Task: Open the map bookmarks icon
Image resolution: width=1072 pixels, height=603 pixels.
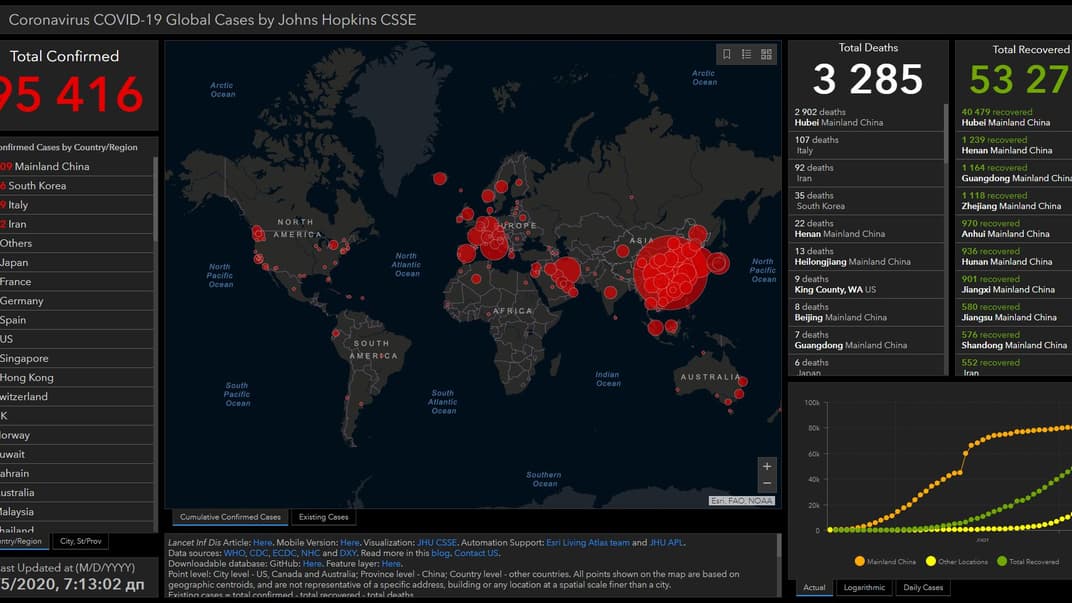Action: 727,54
